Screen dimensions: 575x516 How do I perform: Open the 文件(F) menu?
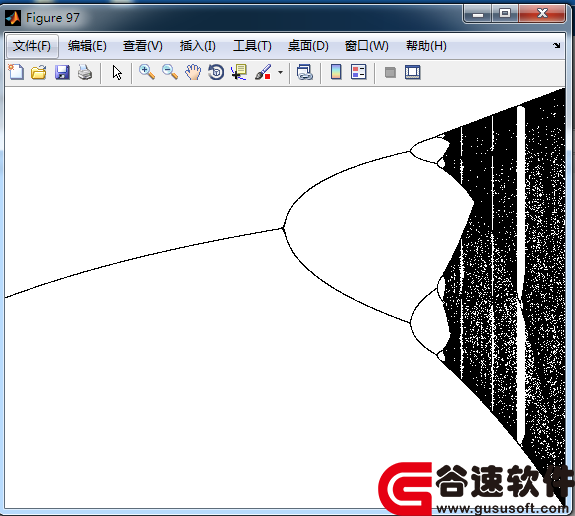32,46
